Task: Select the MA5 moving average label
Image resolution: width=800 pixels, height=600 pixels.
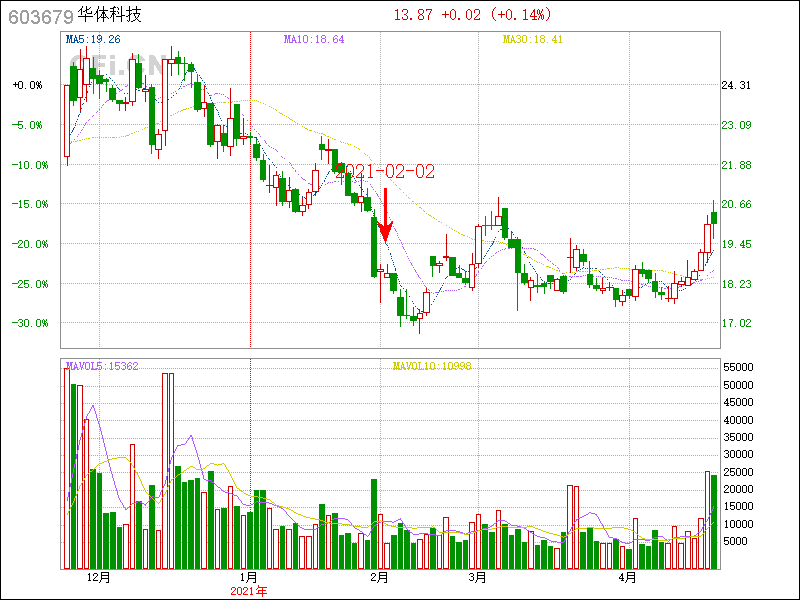Action: coord(92,39)
